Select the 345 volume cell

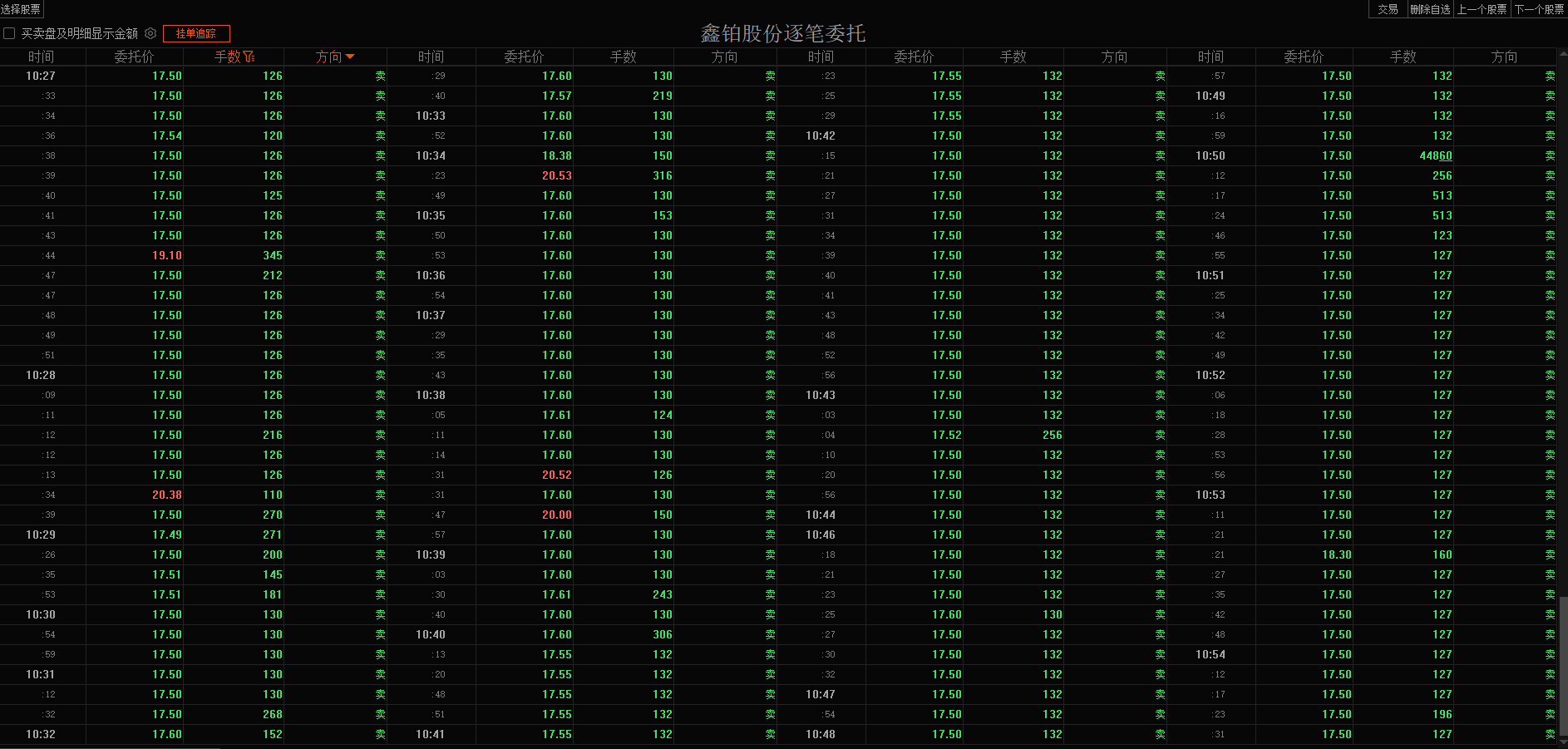coord(273,255)
